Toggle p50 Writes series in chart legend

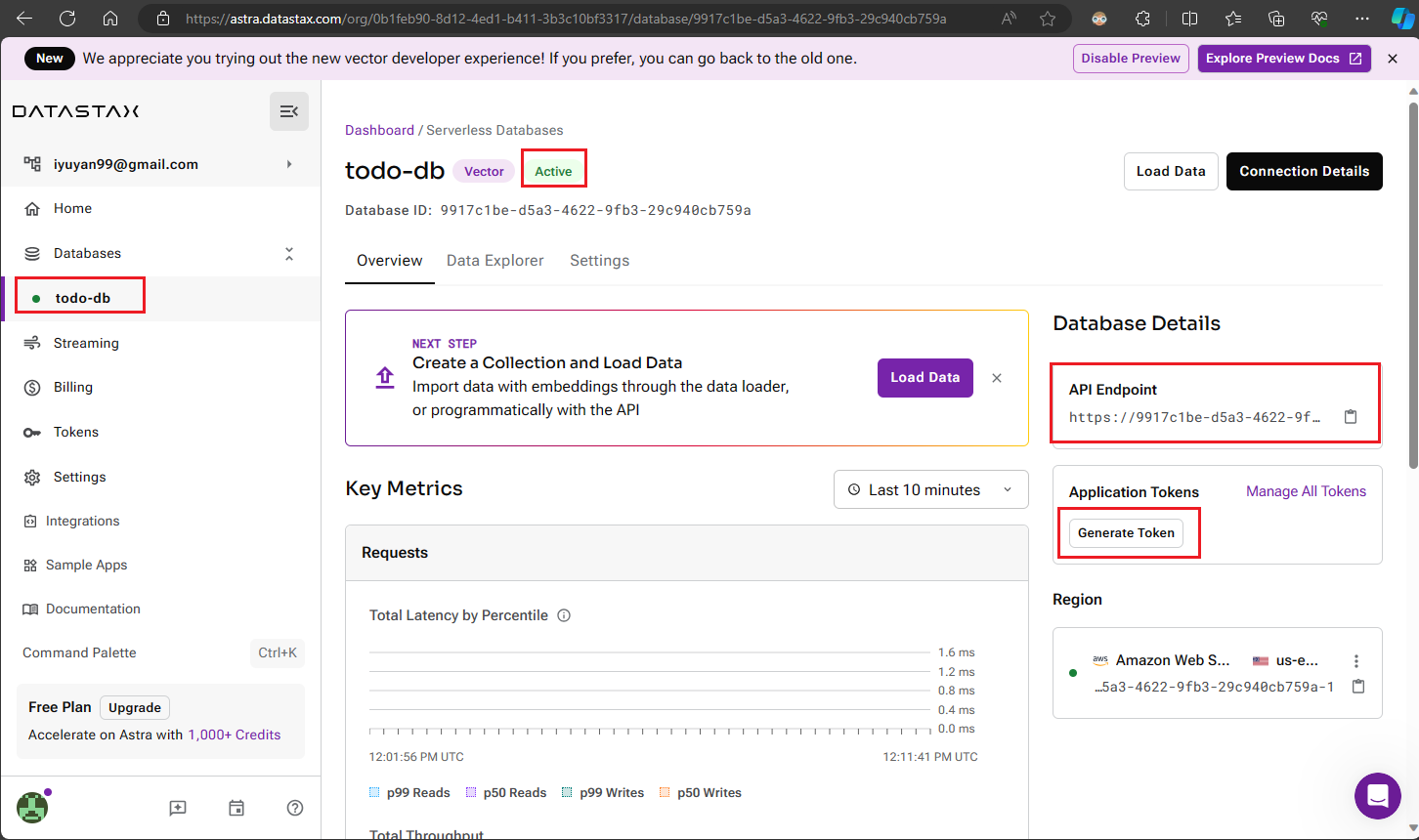coord(700,792)
